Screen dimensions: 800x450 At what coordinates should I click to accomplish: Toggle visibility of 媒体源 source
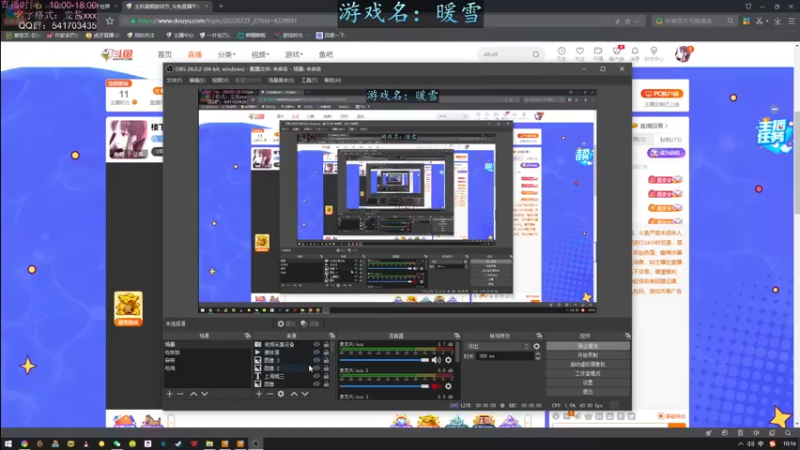(316, 352)
